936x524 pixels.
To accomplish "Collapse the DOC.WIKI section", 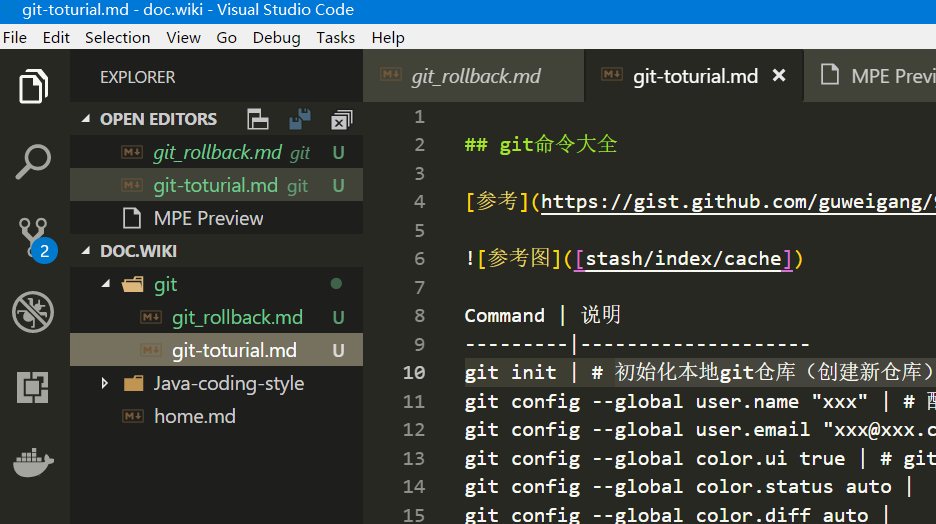I will pyautogui.click(x=86, y=251).
